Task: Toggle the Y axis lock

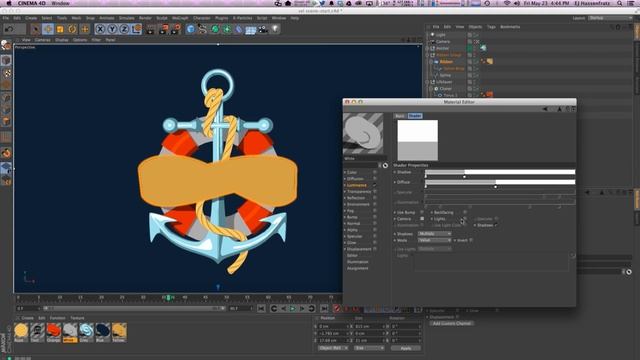Action: point(112,29)
